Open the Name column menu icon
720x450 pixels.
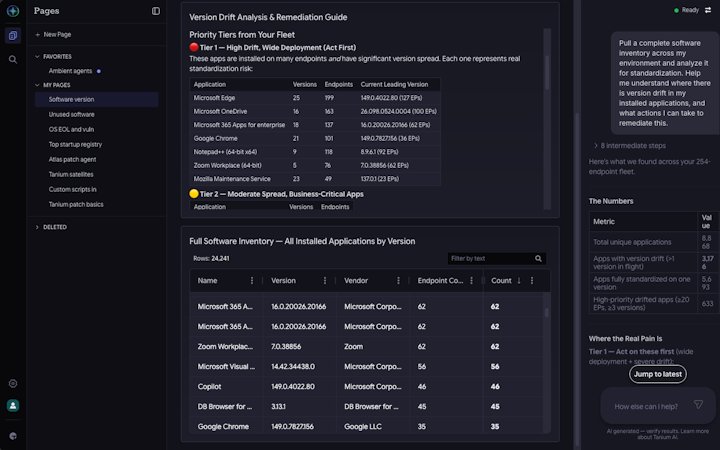click(x=252, y=281)
